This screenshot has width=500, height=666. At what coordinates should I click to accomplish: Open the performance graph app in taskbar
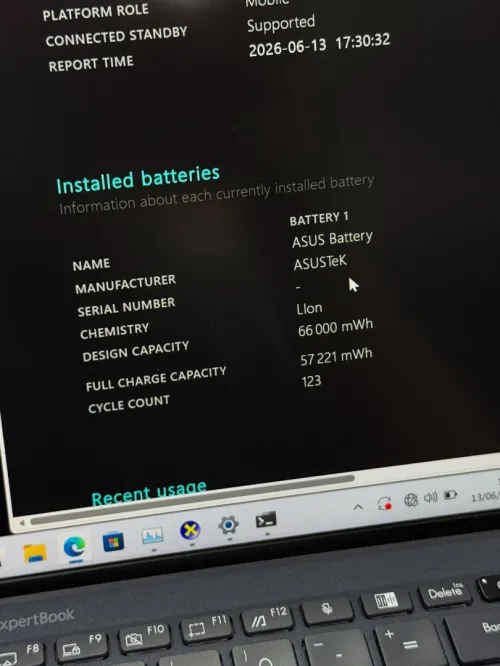152,536
